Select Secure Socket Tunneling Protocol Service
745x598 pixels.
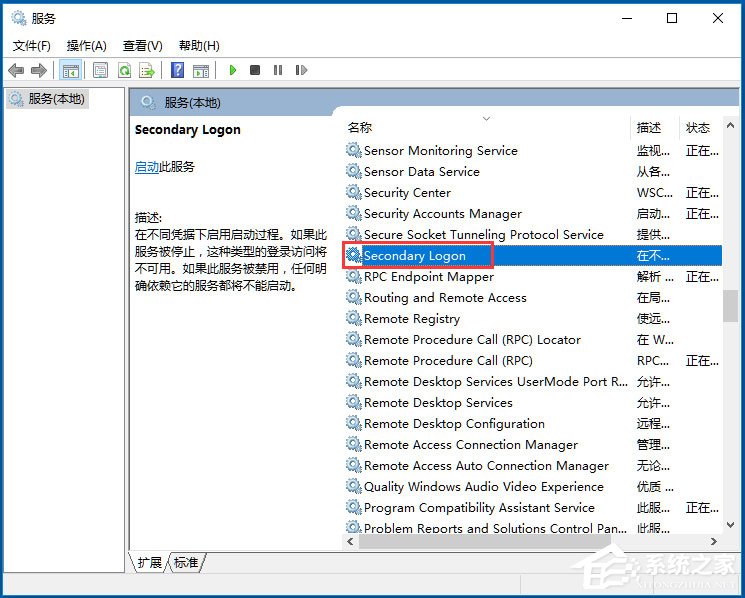[x=532, y=235]
